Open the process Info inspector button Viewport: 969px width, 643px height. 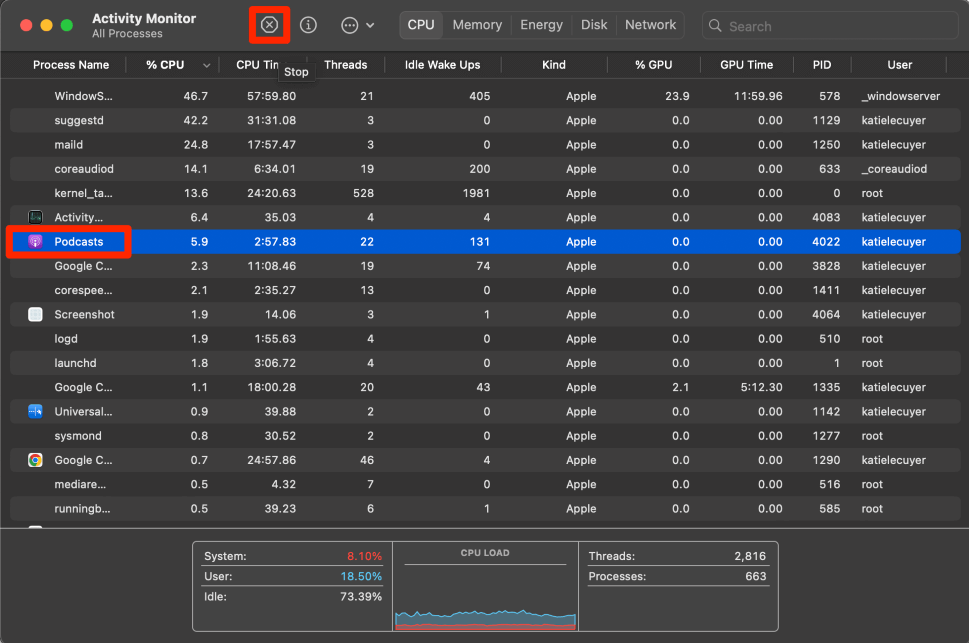tap(308, 25)
